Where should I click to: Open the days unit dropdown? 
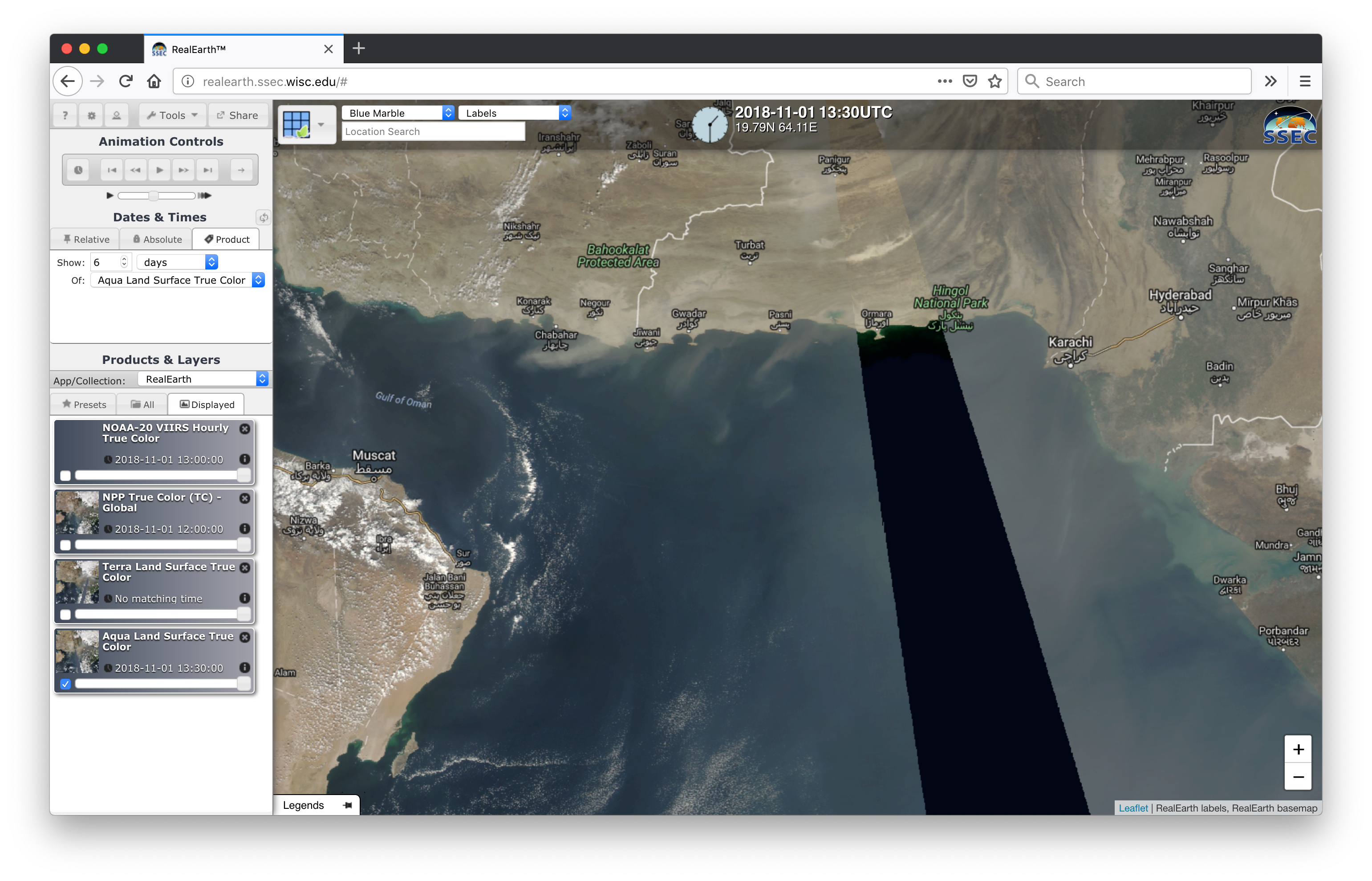pos(178,262)
